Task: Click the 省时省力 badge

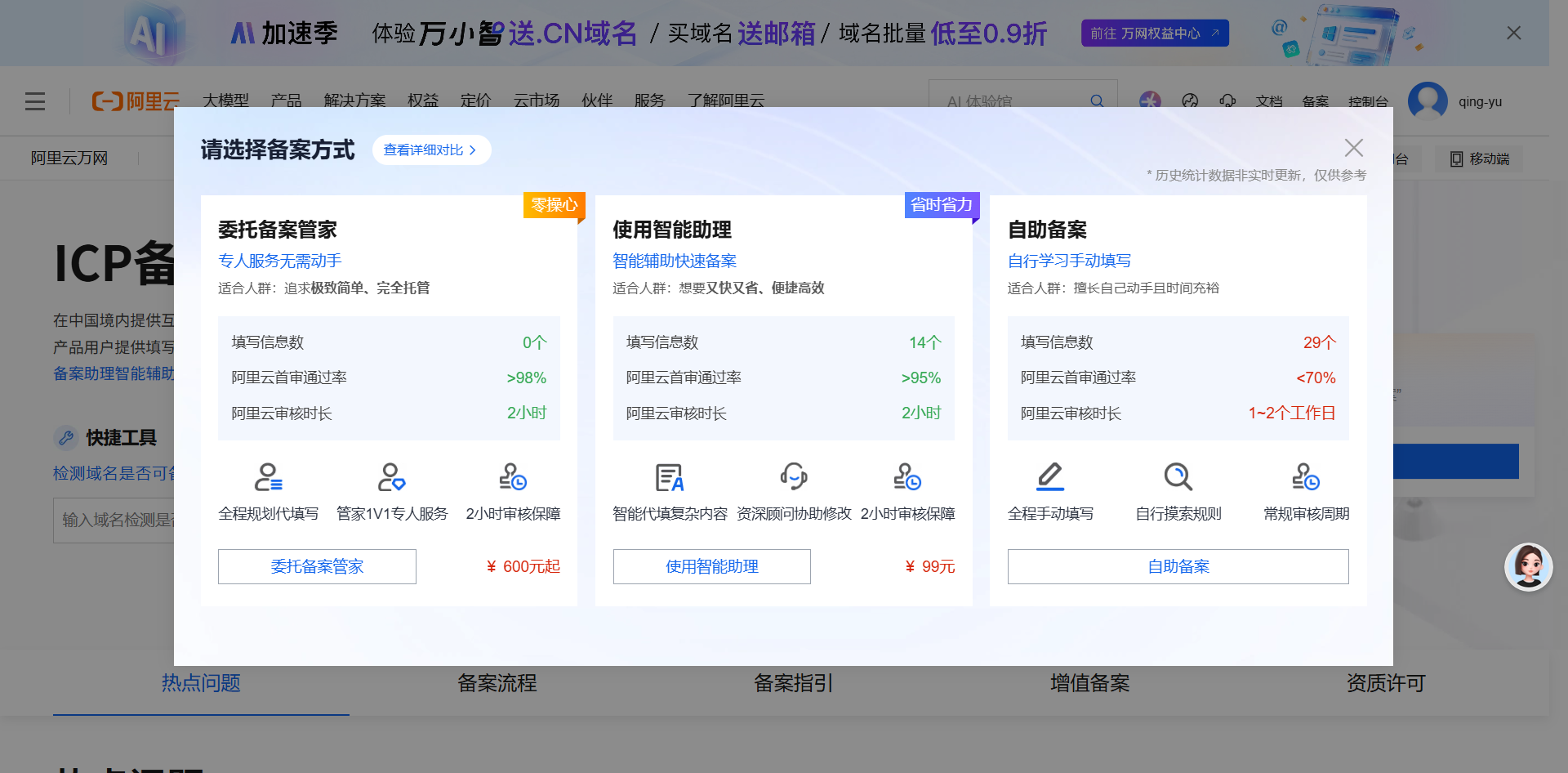Action: tap(942, 204)
